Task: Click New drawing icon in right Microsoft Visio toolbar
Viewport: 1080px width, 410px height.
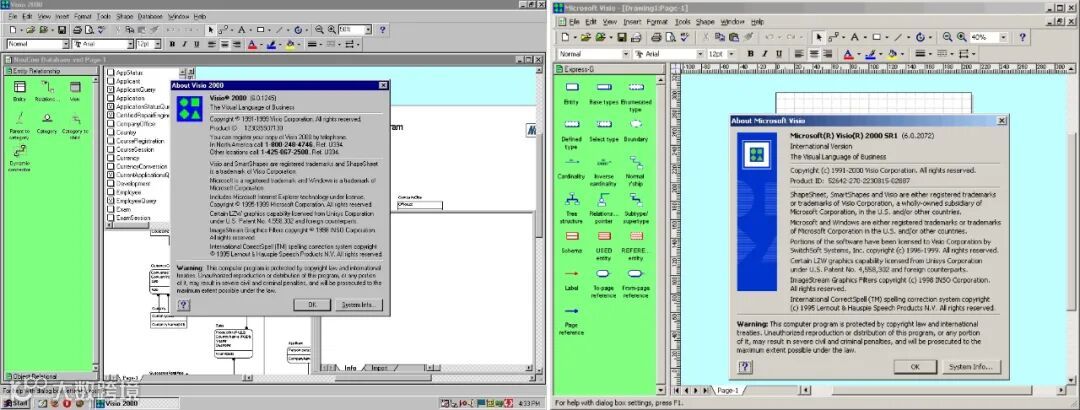Action: click(565, 37)
